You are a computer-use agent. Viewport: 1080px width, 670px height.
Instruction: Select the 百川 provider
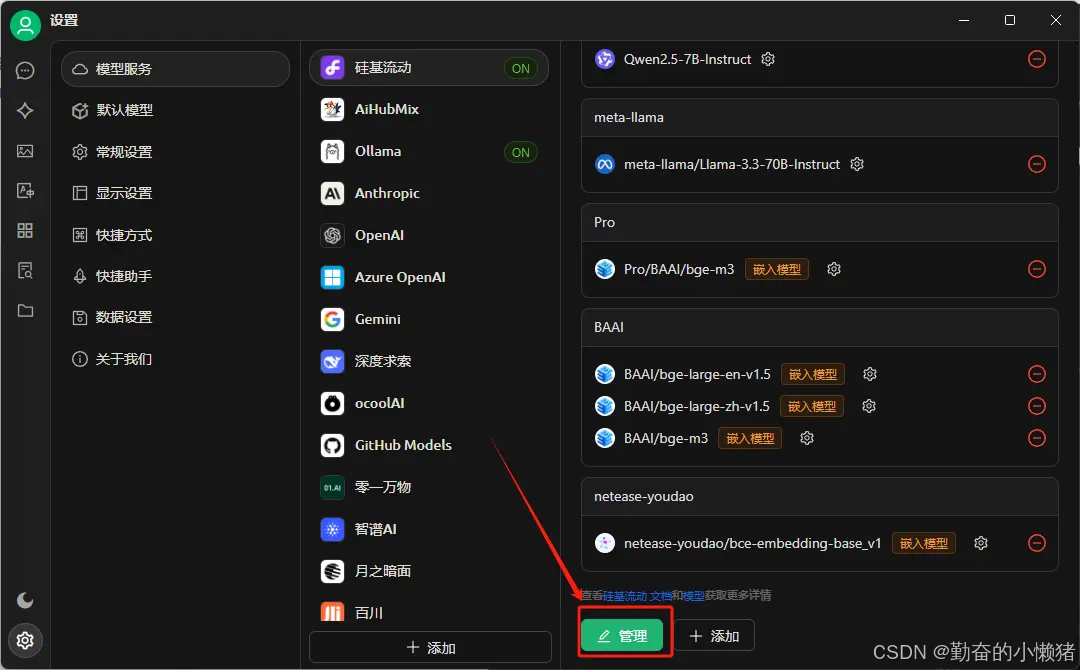tap(429, 611)
